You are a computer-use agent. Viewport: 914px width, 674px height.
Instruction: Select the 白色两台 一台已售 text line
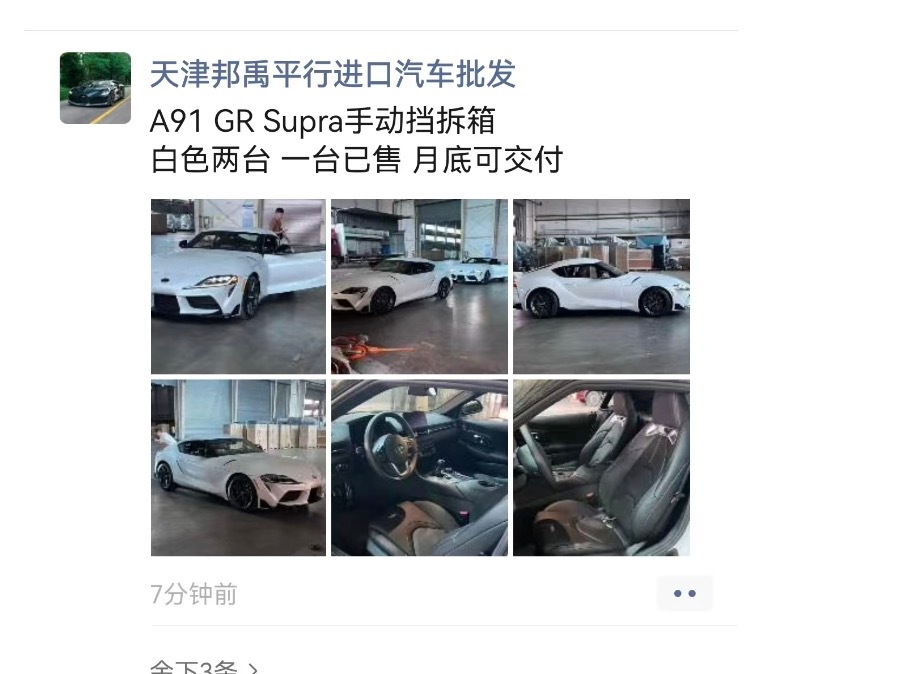(x=356, y=159)
